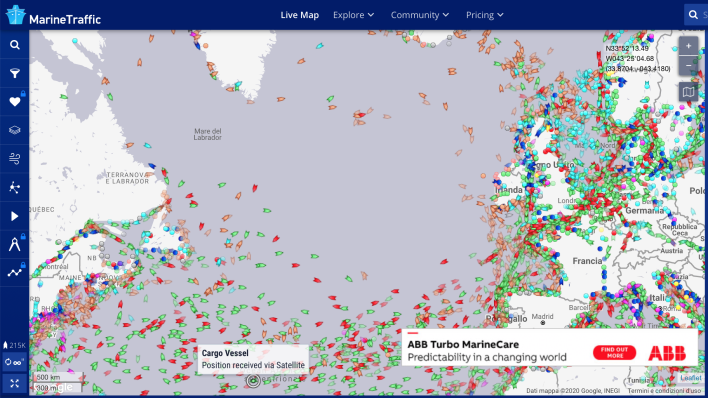
Task: Click Terranova e Labrador label
Action: (127, 178)
